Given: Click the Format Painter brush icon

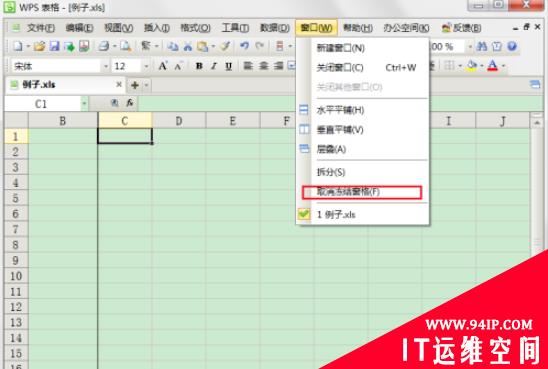Looking at the screenshot, I should point(225,46).
